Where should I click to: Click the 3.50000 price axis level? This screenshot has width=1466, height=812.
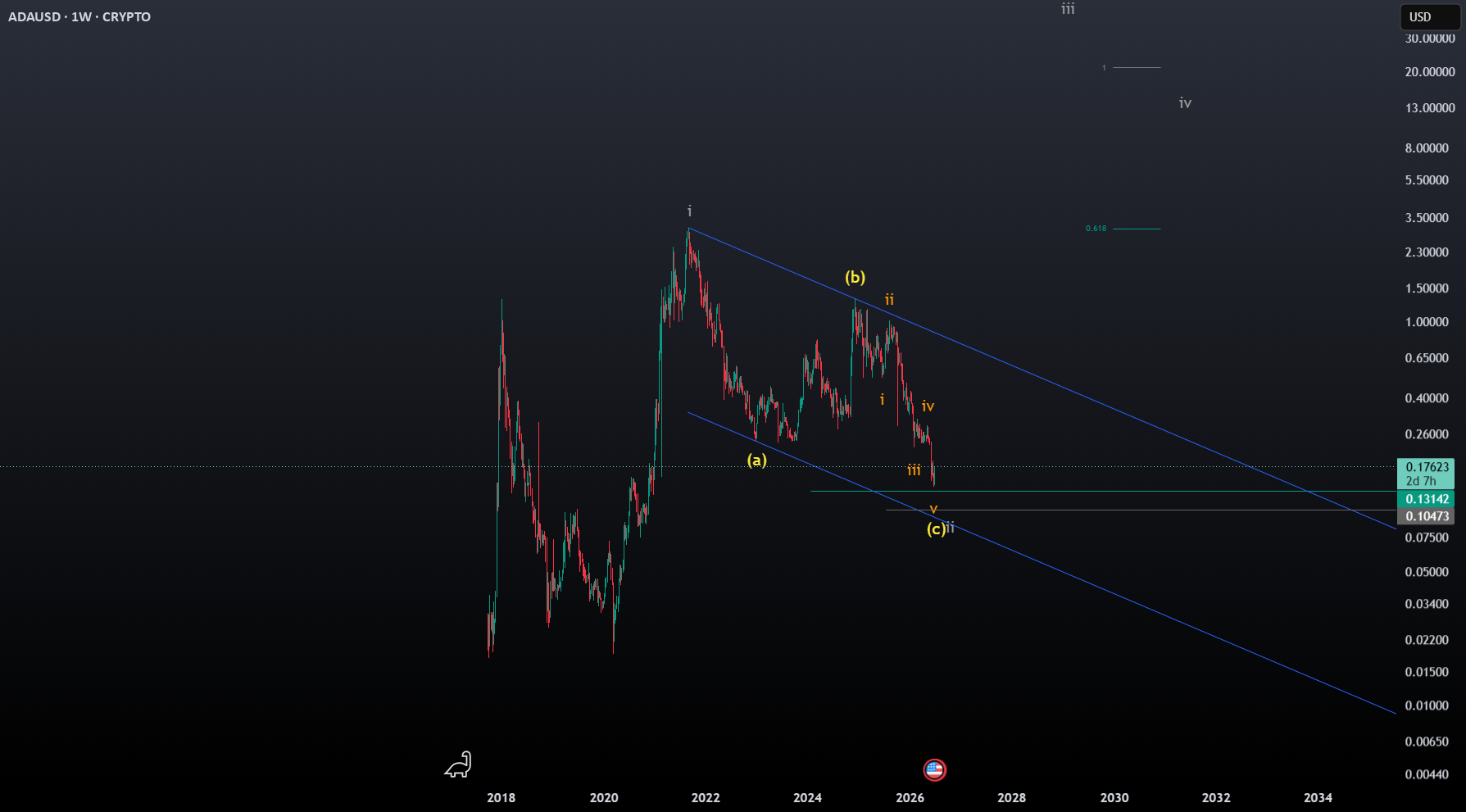click(1427, 218)
